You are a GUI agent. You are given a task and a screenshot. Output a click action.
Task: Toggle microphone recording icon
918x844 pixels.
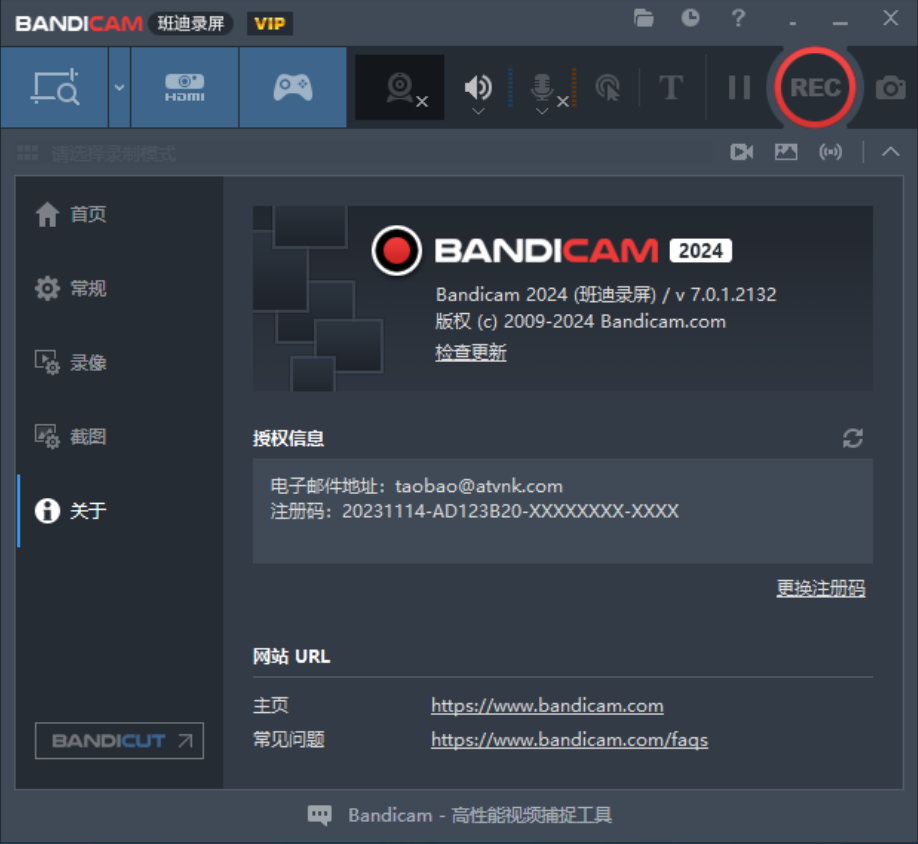click(x=542, y=87)
